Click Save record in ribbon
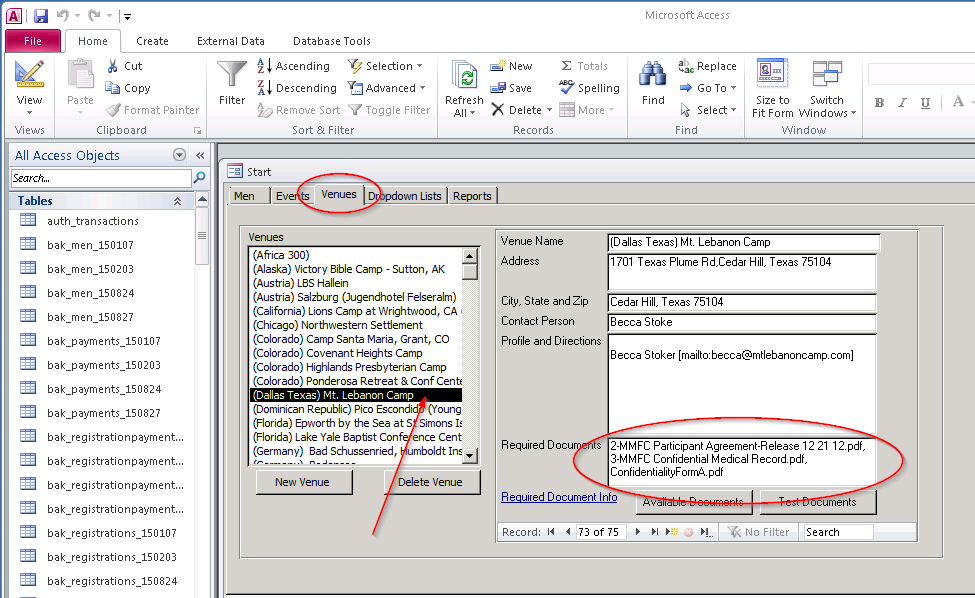 511,88
